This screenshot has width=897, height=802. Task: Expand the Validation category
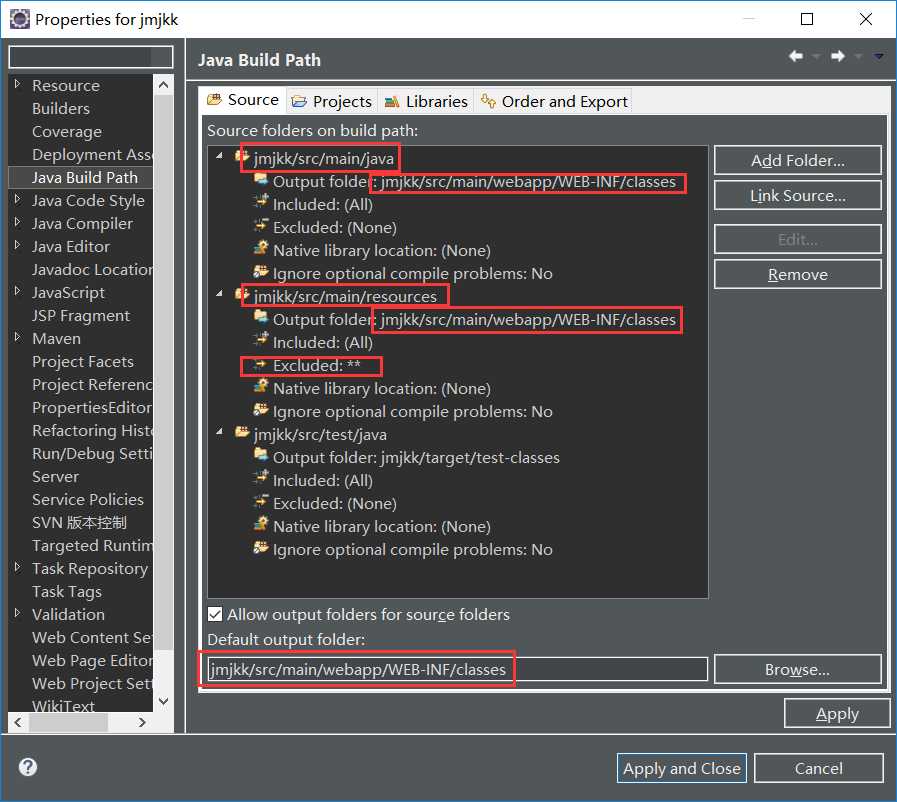pyautogui.click(x=18, y=613)
